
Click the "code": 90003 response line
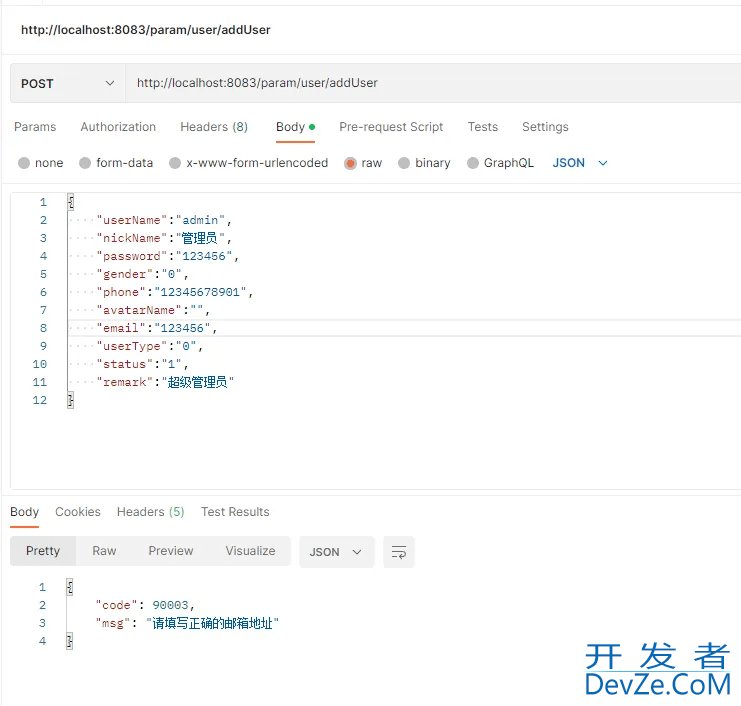coord(145,605)
